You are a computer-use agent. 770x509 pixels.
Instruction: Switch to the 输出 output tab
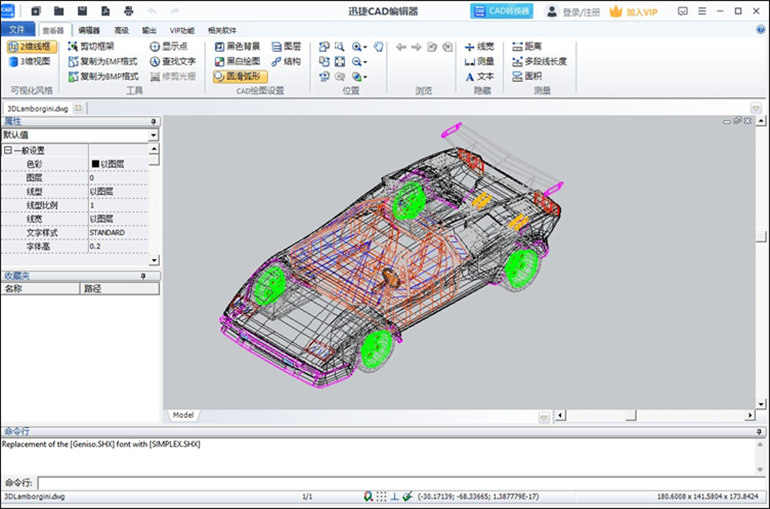149,30
